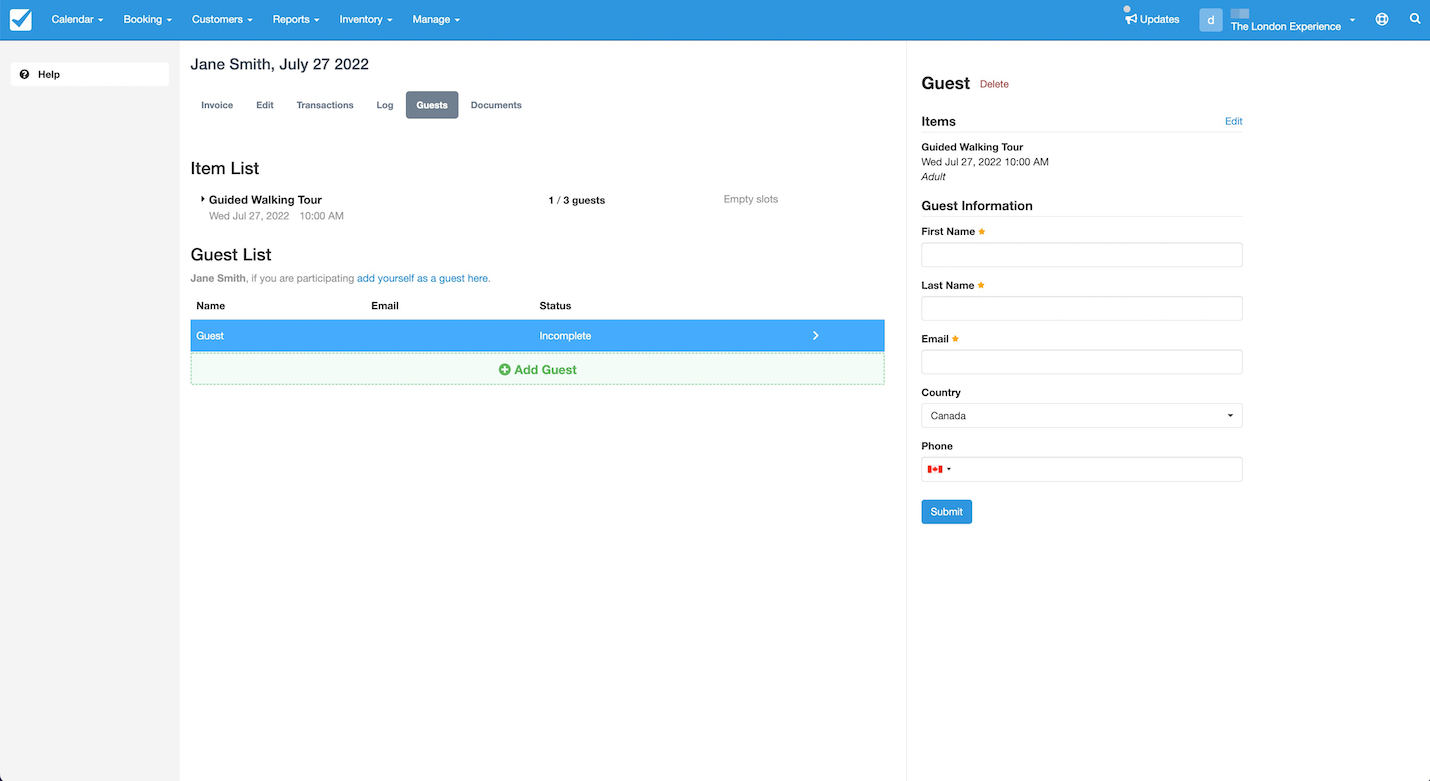The width and height of the screenshot is (1430, 781).
Task: Open the Booking menu
Action: tap(148, 19)
